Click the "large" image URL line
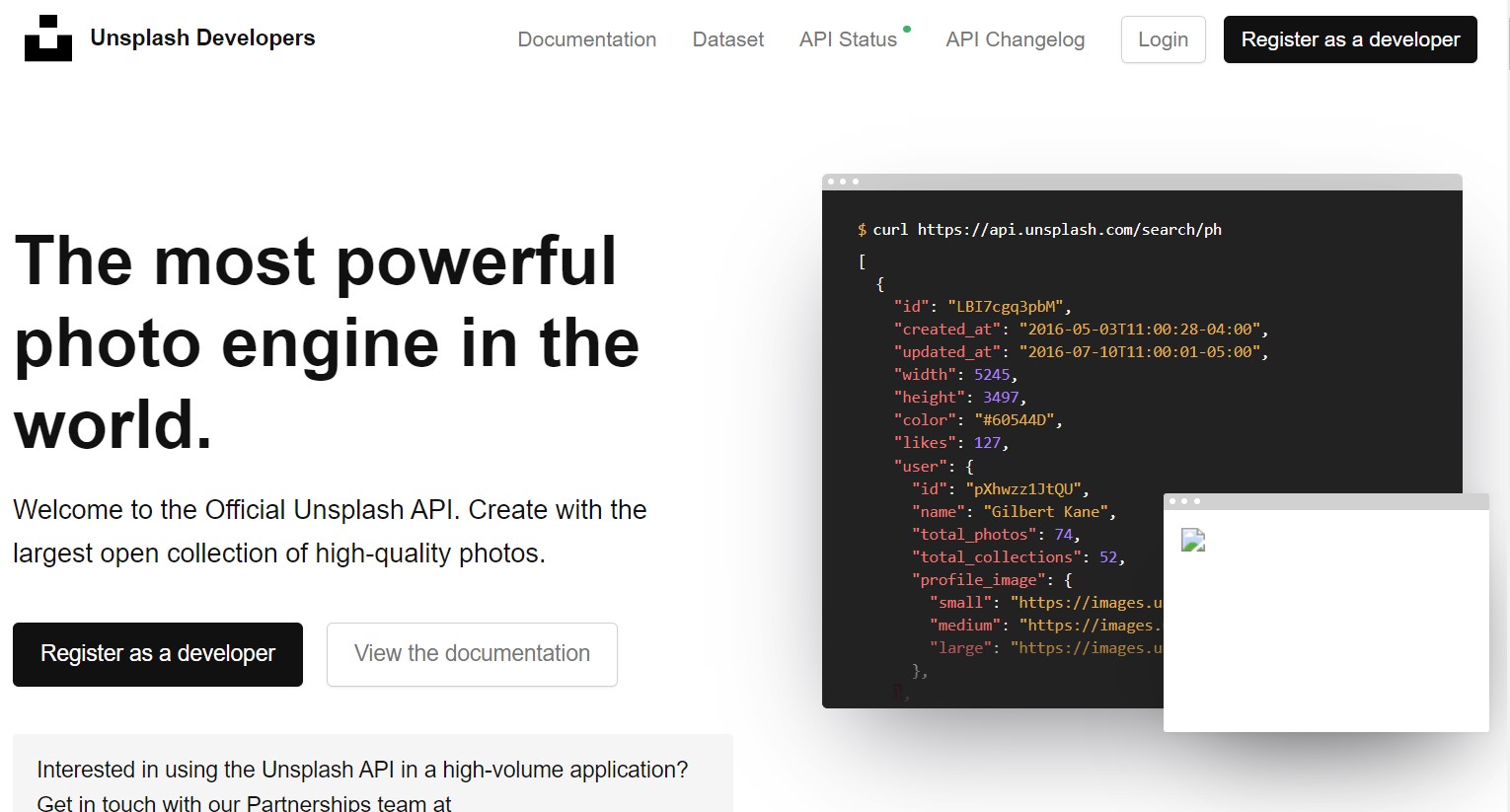The image size is (1510, 812). click(1046, 647)
